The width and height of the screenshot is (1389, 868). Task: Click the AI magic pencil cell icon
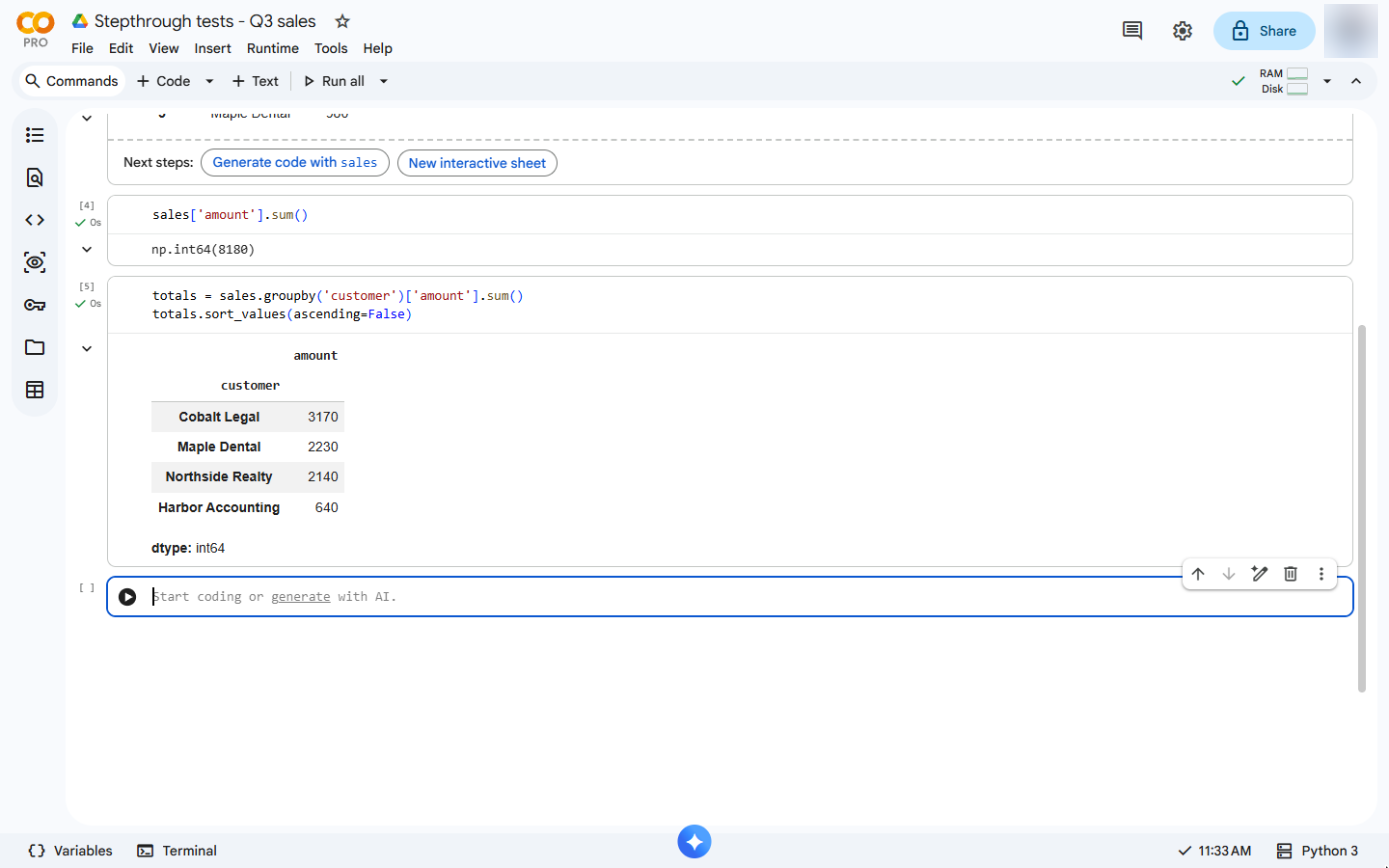click(1260, 574)
